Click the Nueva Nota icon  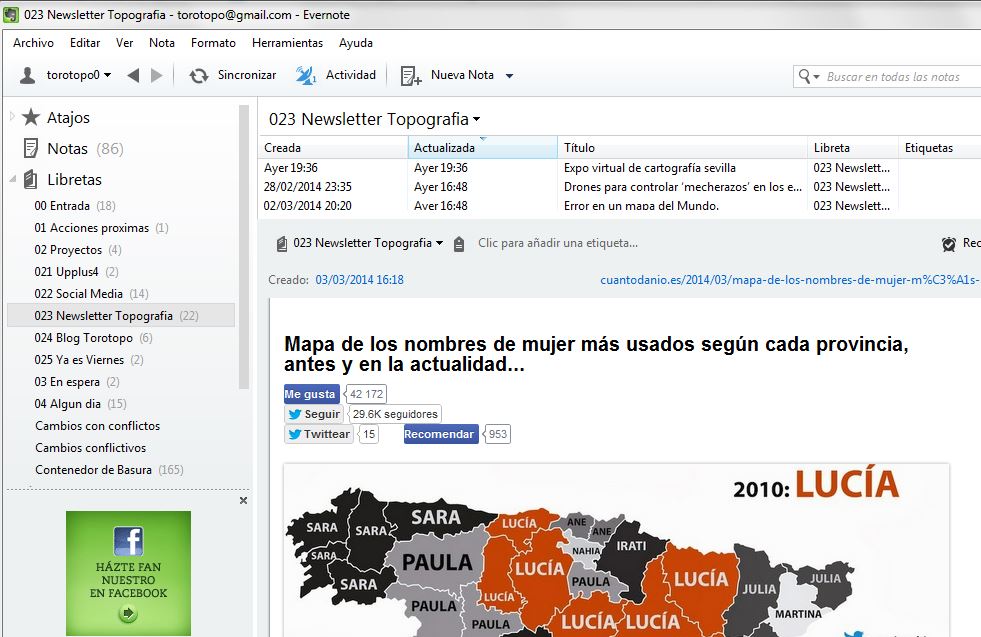[410, 76]
